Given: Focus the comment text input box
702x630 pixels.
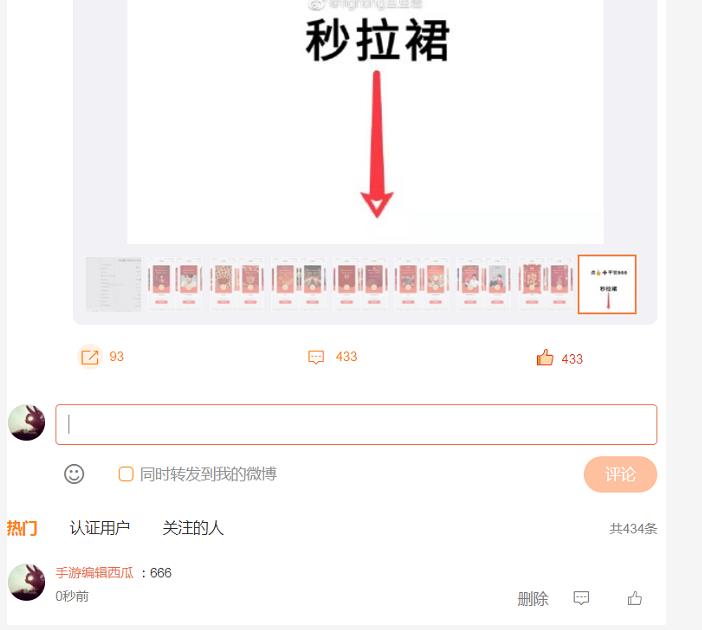Looking at the screenshot, I should pyautogui.click(x=356, y=424).
